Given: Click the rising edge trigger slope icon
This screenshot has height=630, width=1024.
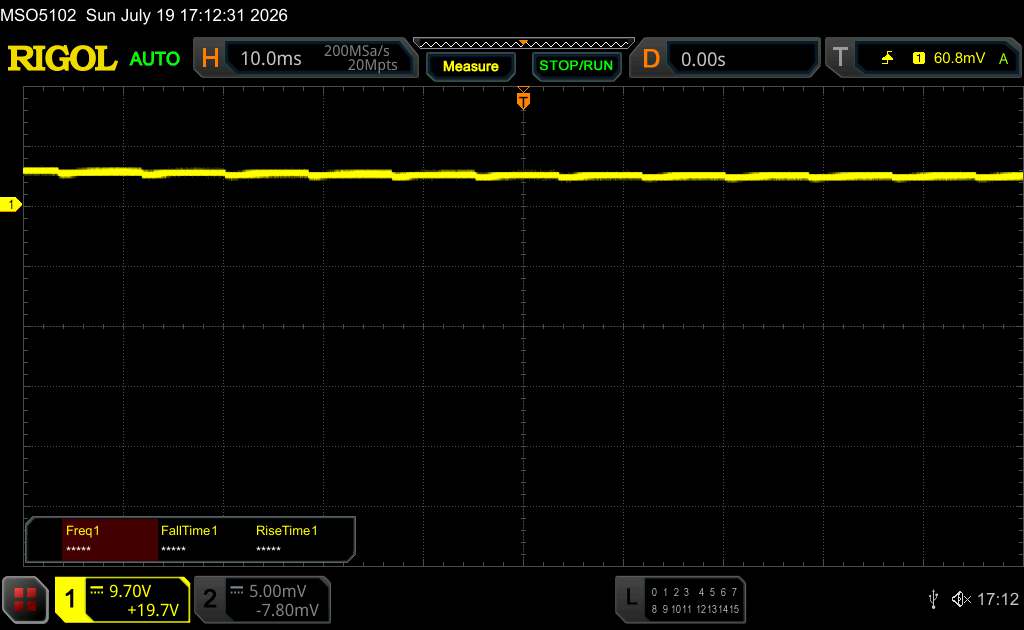Looking at the screenshot, I should [x=887, y=58].
